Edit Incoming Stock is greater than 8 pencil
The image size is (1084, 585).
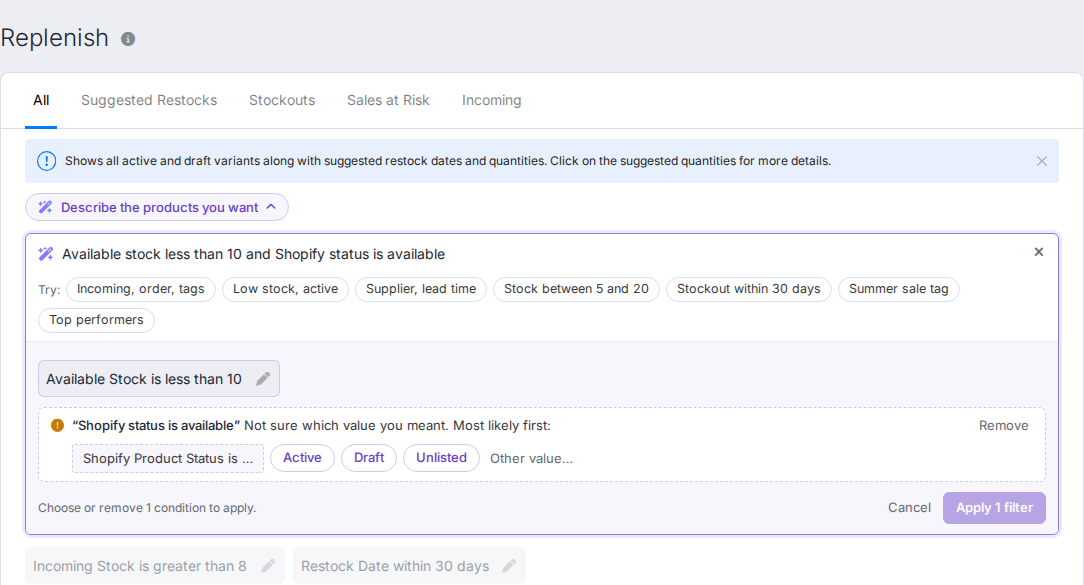coord(268,566)
